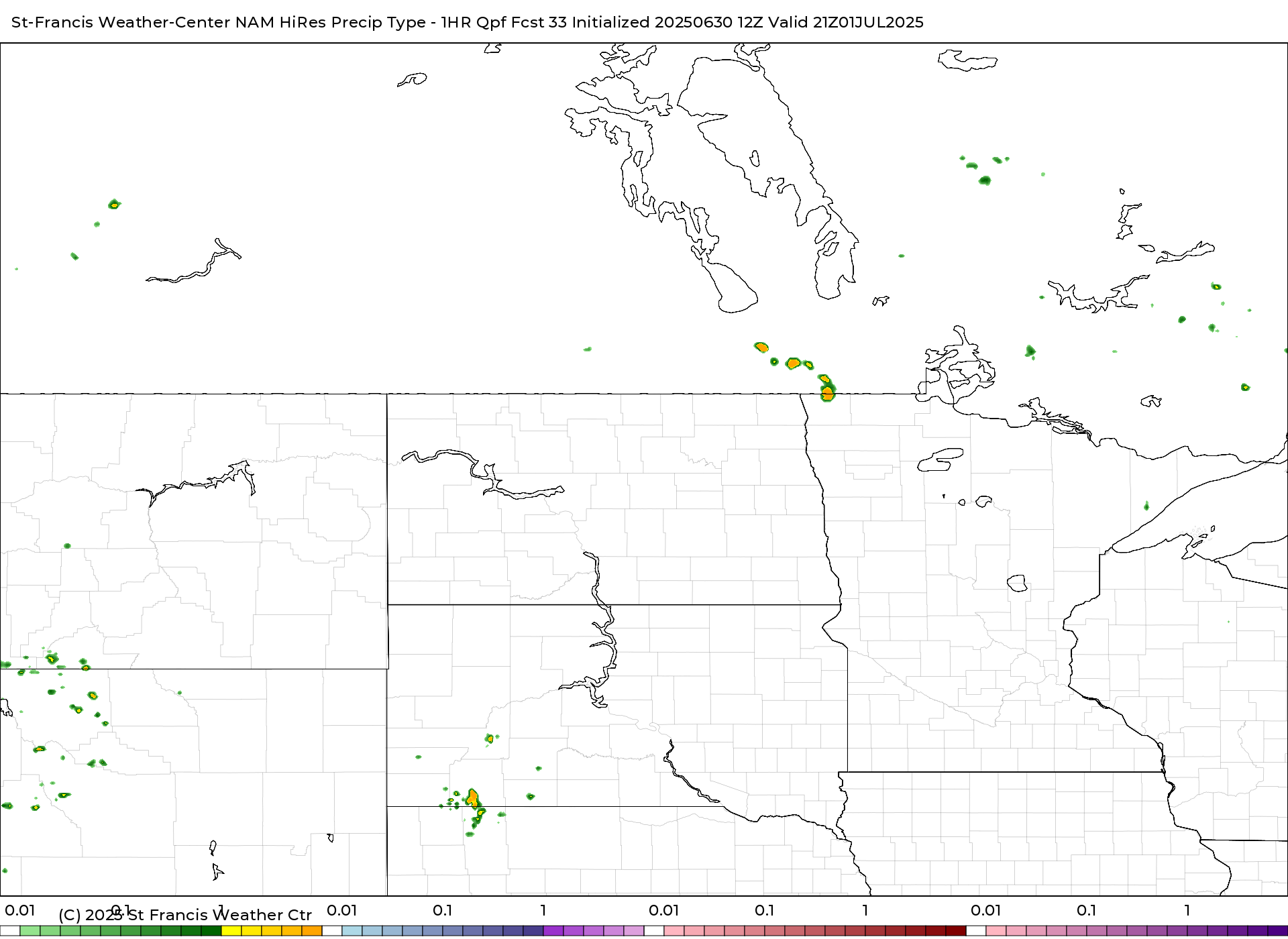
Task: Click the orange storm cell on the Manitoba-Minnesota border
Action: coord(828,392)
